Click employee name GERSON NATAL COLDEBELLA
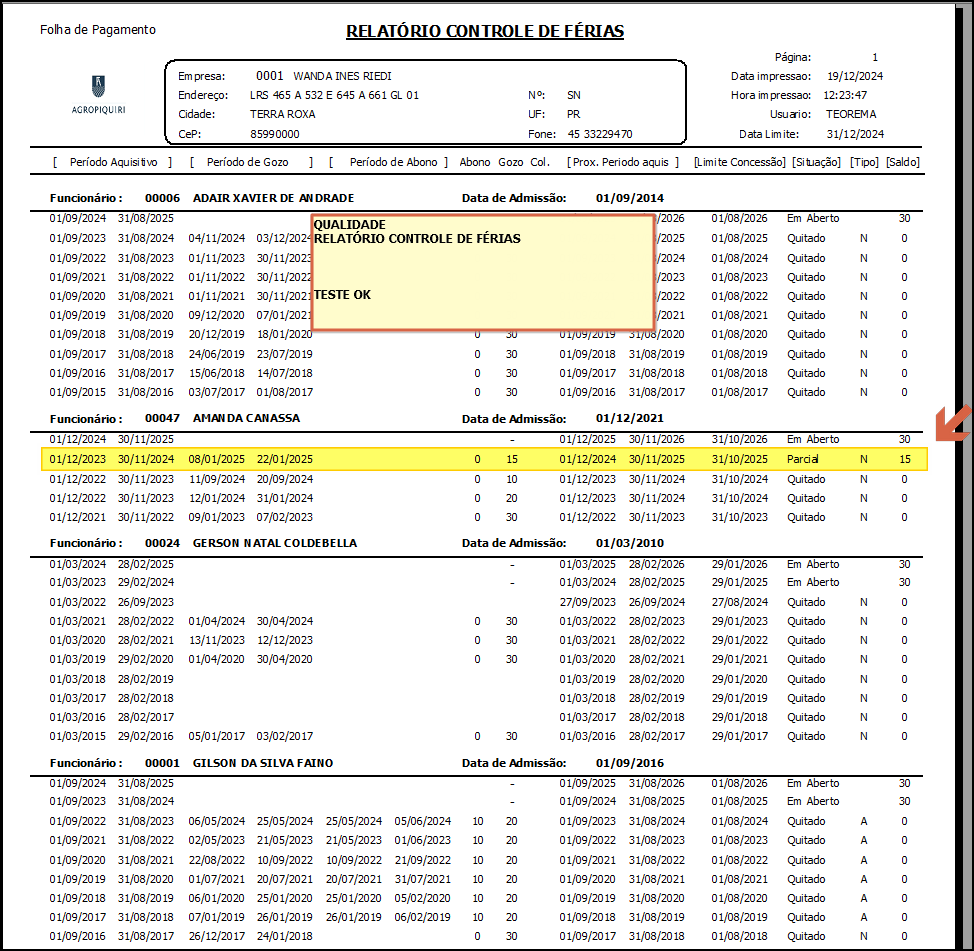This screenshot has width=974, height=951. [x=275, y=543]
